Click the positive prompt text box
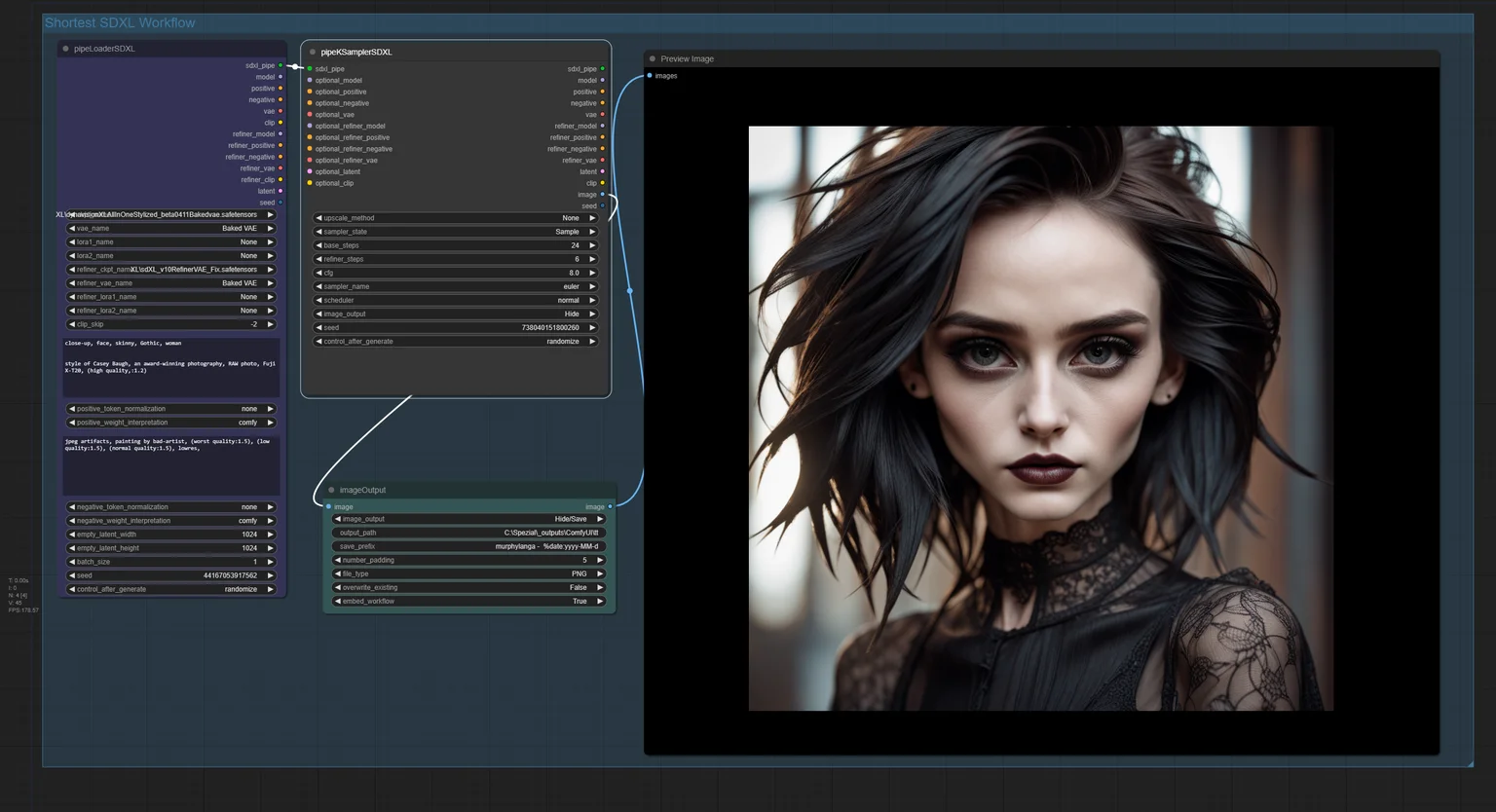Screen dimensions: 1496x812 coord(170,367)
